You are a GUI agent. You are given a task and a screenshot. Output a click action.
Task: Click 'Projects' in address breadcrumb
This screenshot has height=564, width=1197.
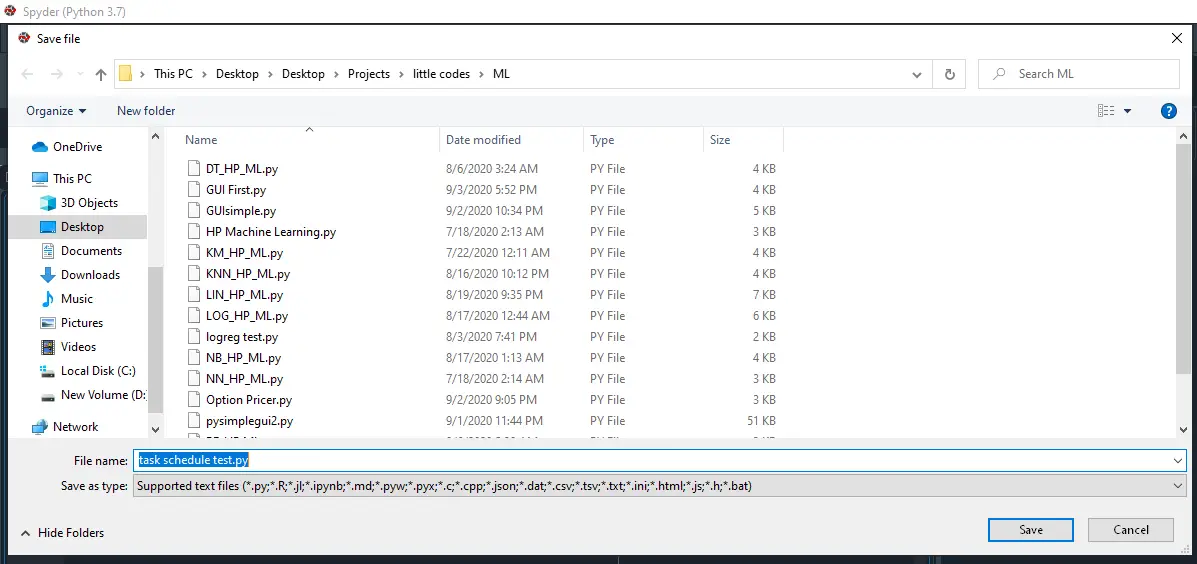pyautogui.click(x=369, y=74)
